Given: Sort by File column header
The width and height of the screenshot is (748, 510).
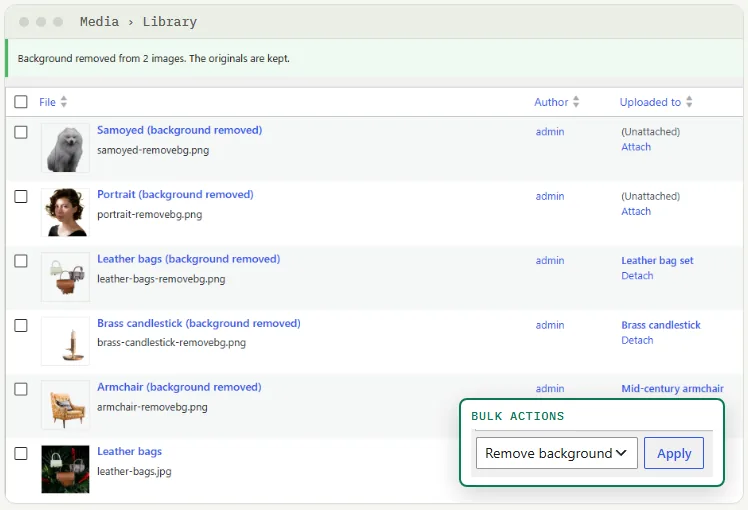Looking at the screenshot, I should coord(47,102).
